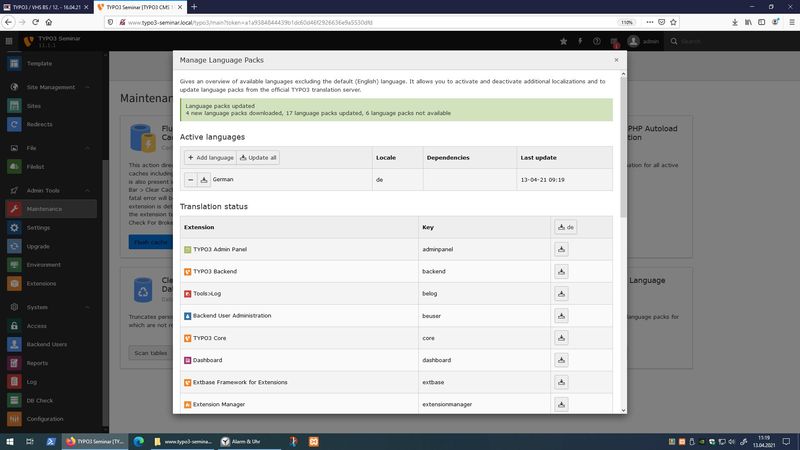Download language pack for Dashboard extension
800x450 pixels.
click(x=561, y=360)
